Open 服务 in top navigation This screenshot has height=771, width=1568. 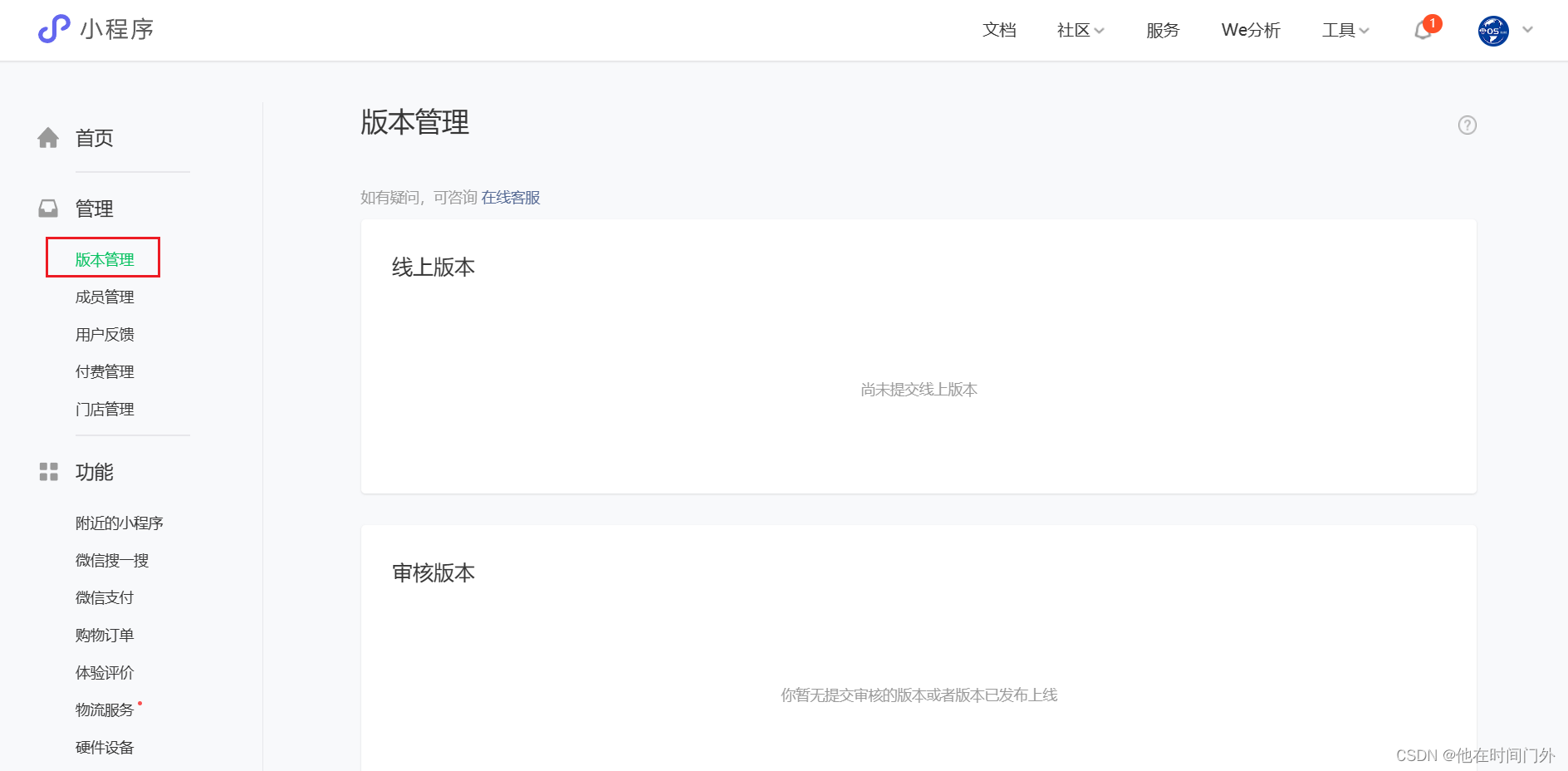(x=1163, y=30)
